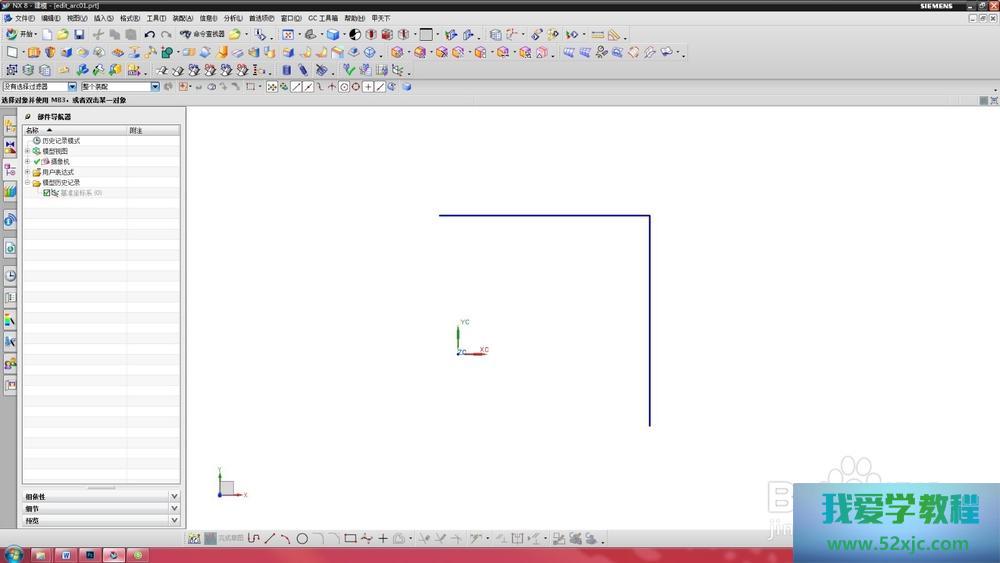This screenshot has width=1000, height=563.
Task: Click the Windows Start orb on the taskbar
Action: (x=12, y=554)
